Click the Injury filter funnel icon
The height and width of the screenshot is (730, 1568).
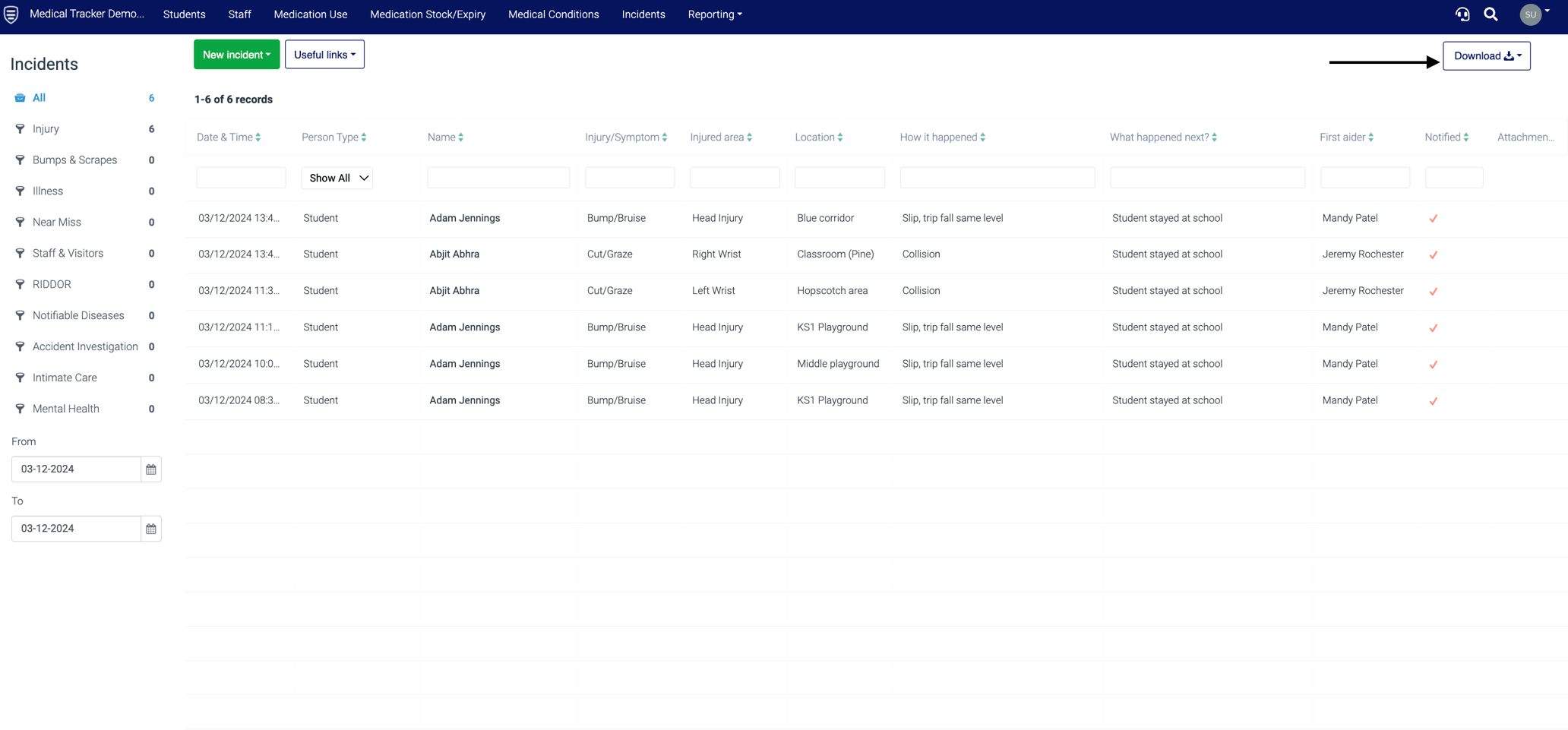pos(21,129)
